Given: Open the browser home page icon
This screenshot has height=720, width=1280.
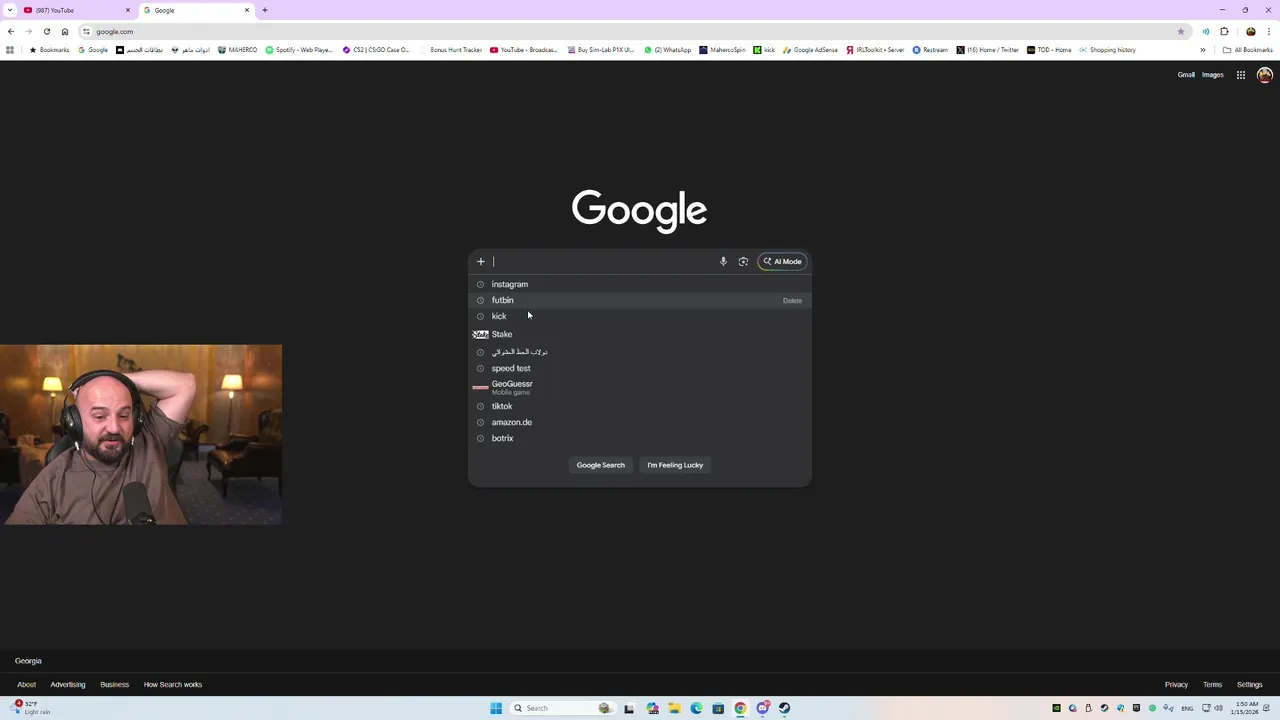Looking at the screenshot, I should [x=65, y=31].
